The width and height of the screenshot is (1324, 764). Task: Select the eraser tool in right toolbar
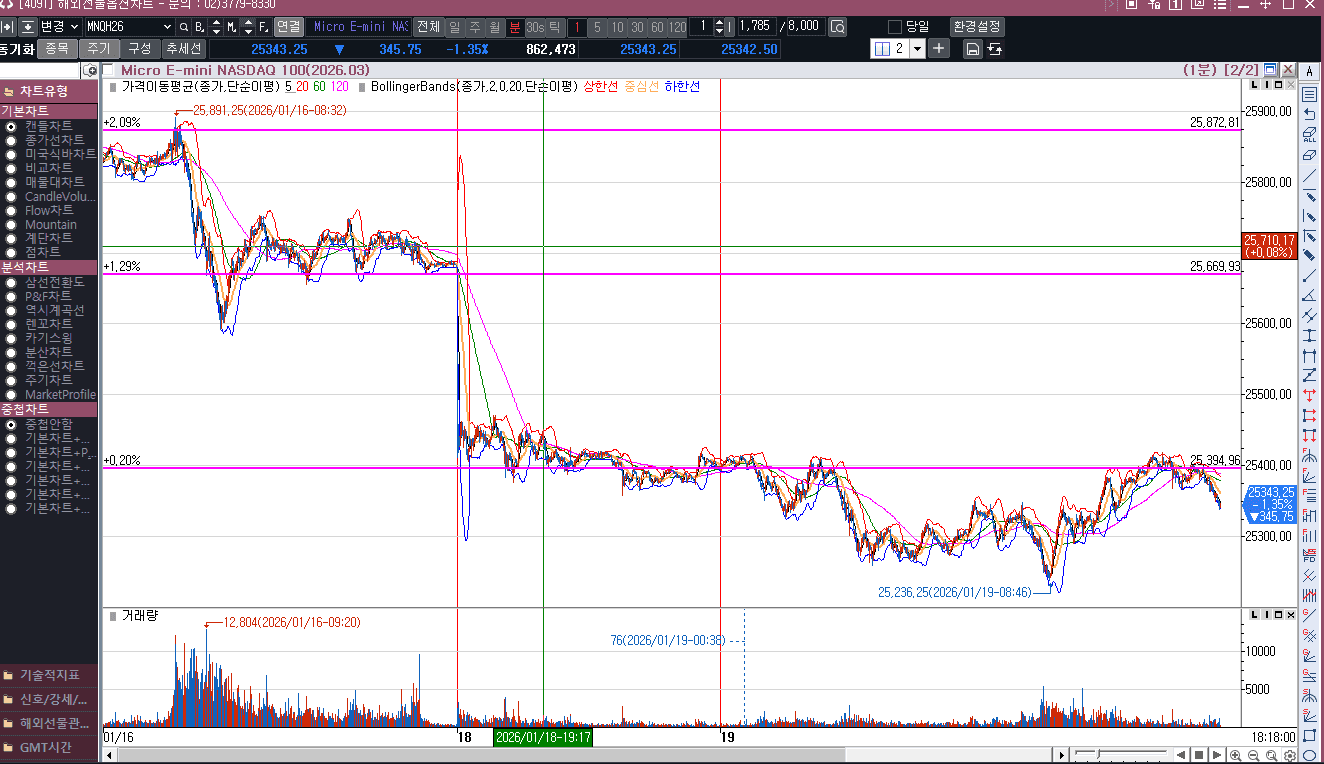[1309, 154]
